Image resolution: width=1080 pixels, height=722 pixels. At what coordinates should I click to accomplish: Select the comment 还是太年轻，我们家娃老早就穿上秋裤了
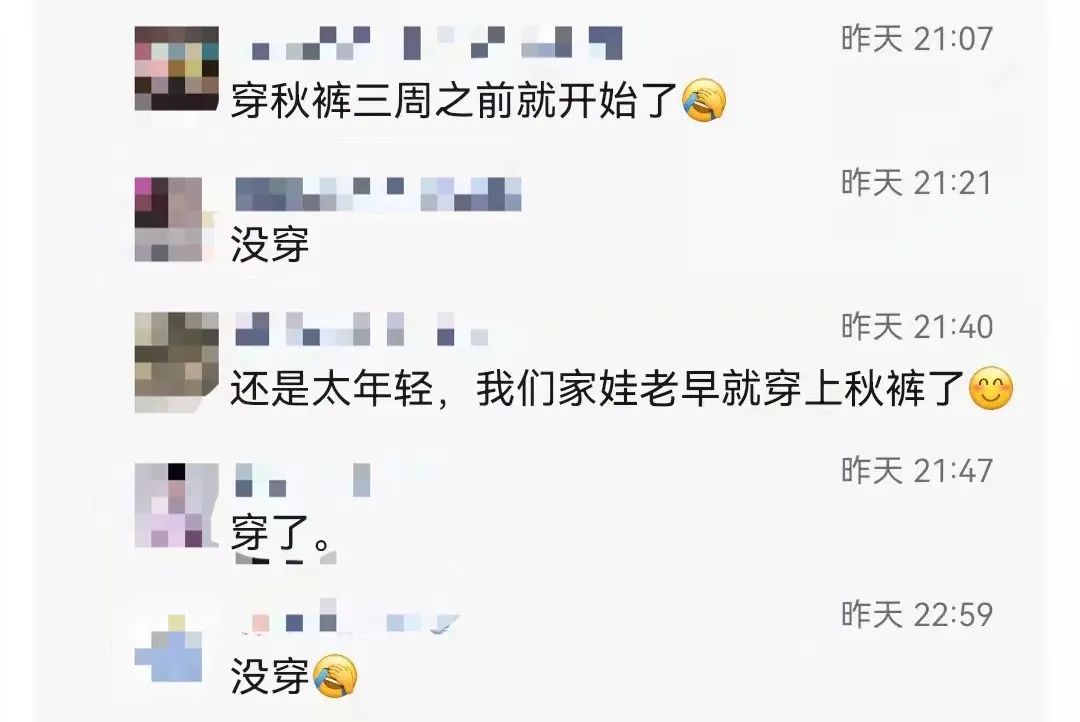(x=597, y=389)
